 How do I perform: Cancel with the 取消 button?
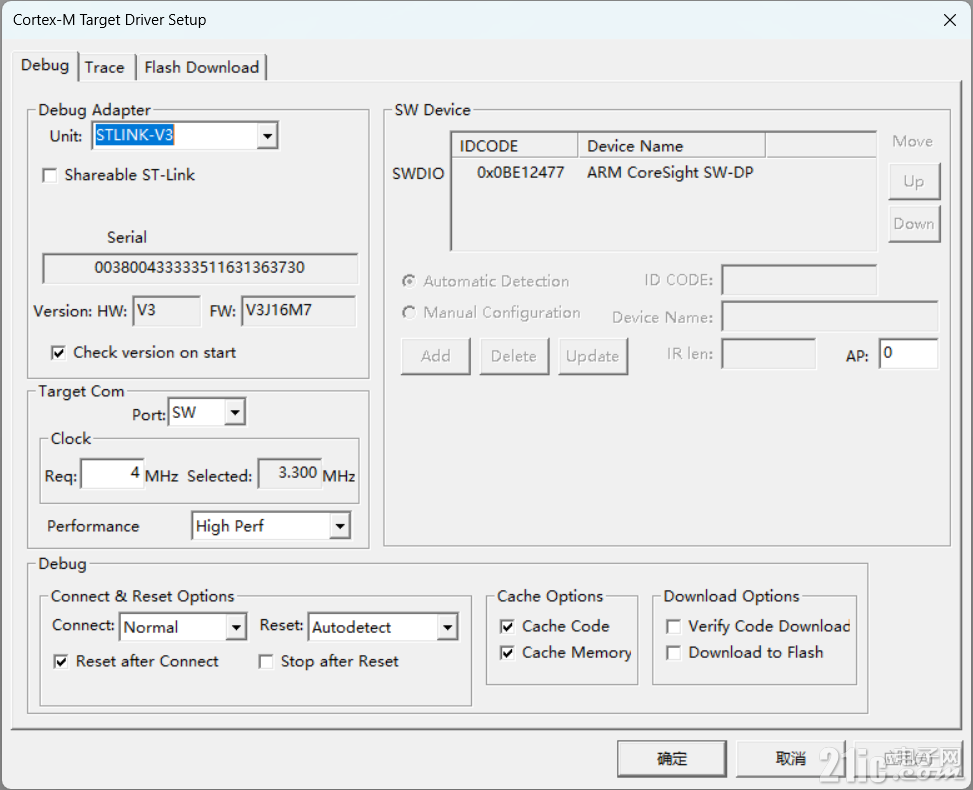coord(791,758)
